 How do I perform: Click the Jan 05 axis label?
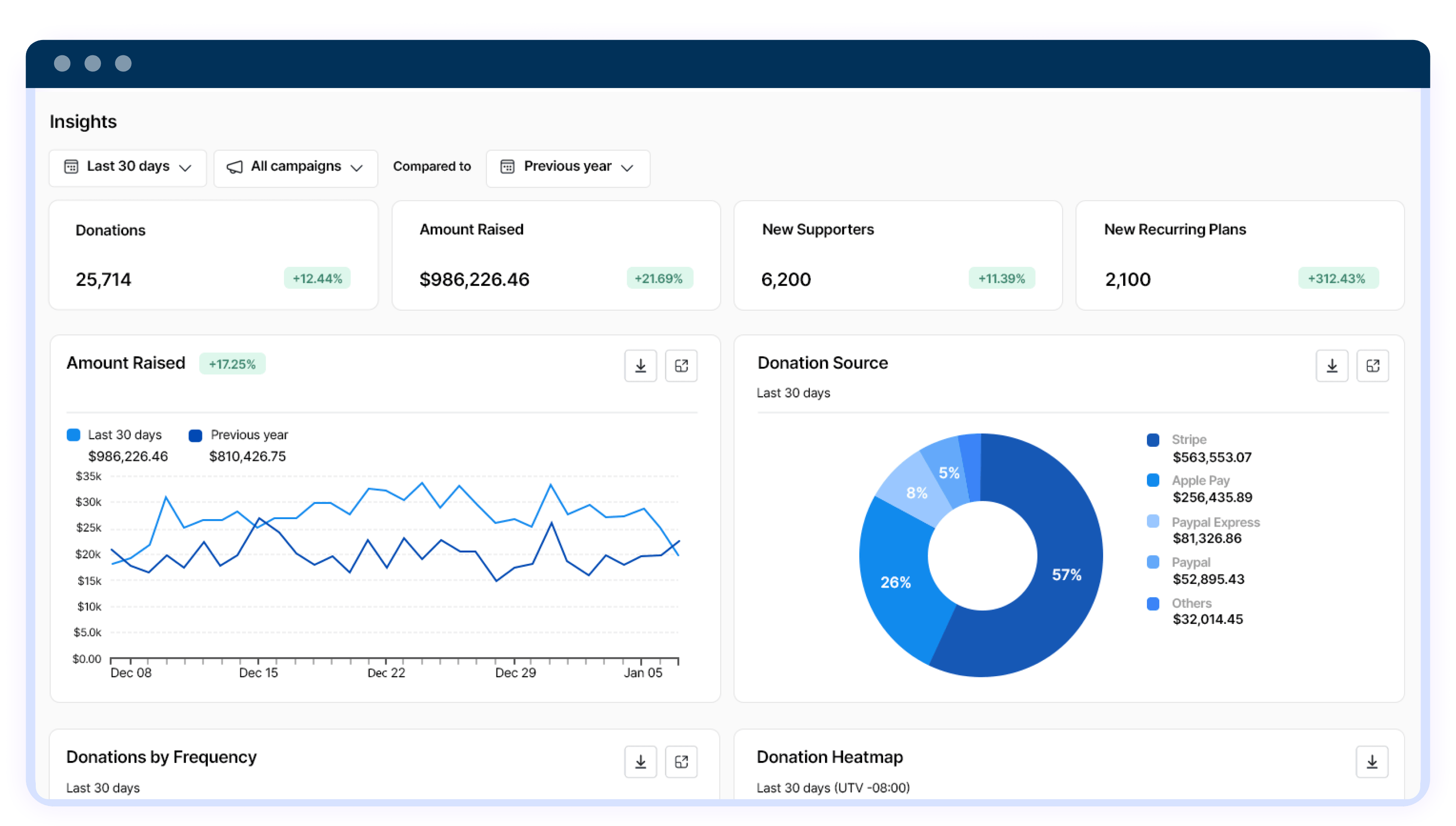tap(643, 673)
